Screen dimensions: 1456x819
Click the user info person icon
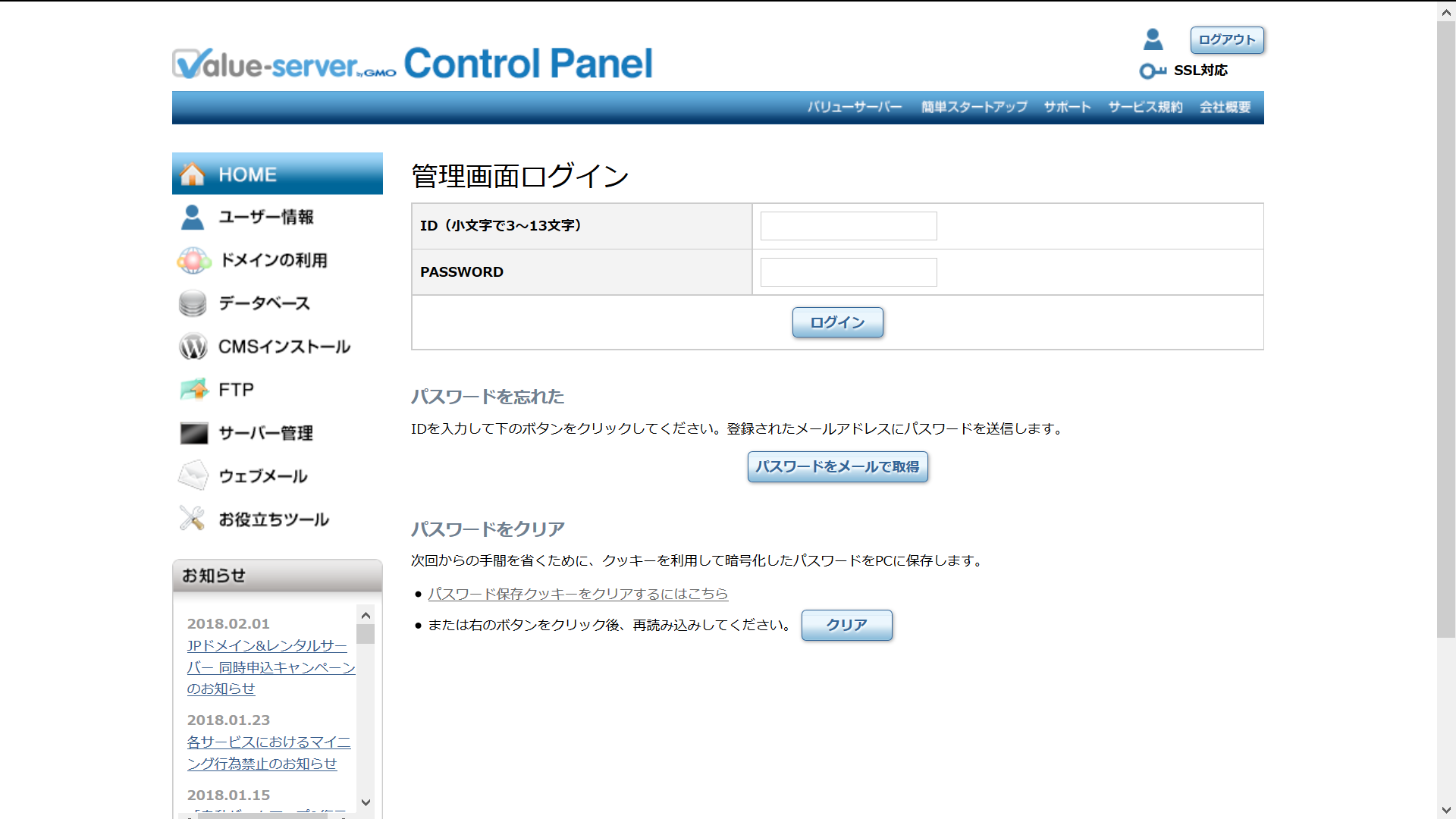[193, 217]
